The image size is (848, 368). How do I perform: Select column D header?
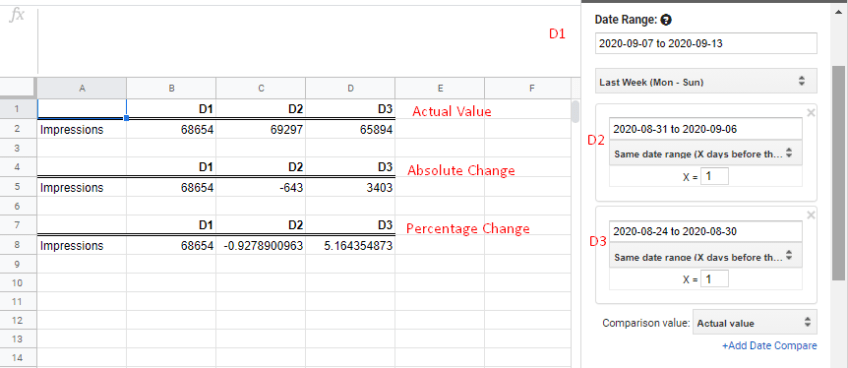[350, 88]
